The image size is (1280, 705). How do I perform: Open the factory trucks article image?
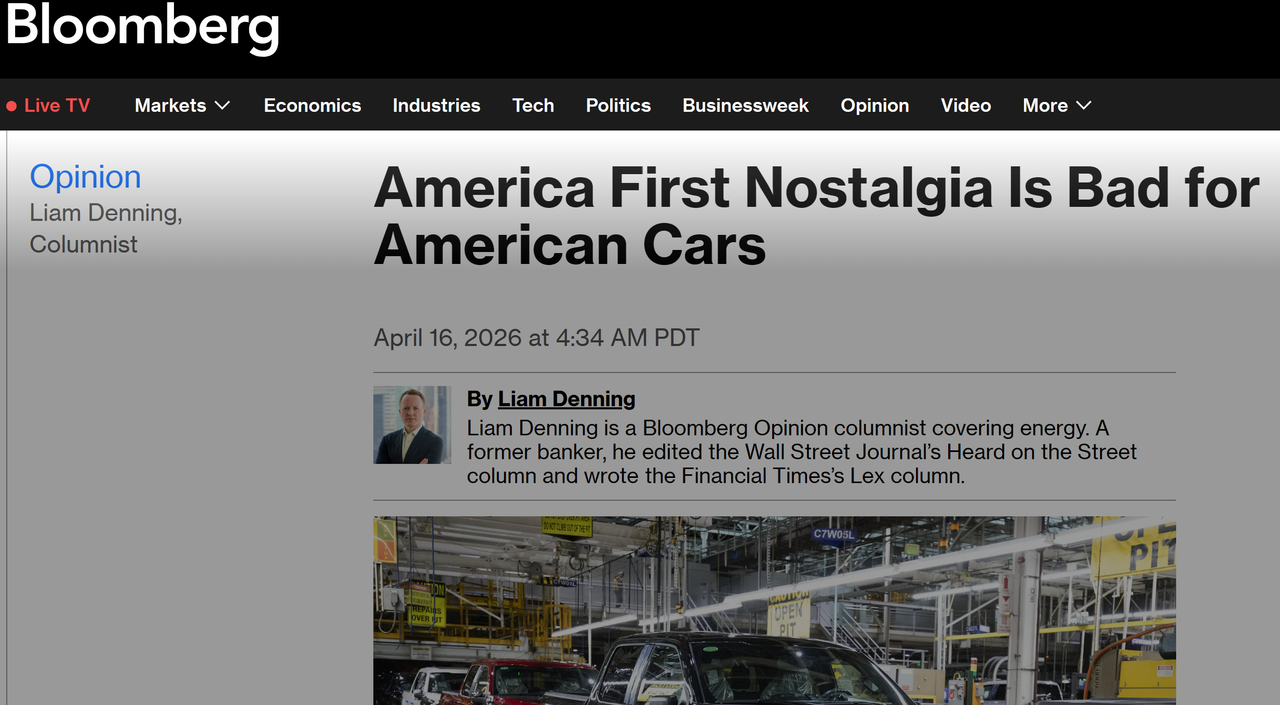point(775,610)
